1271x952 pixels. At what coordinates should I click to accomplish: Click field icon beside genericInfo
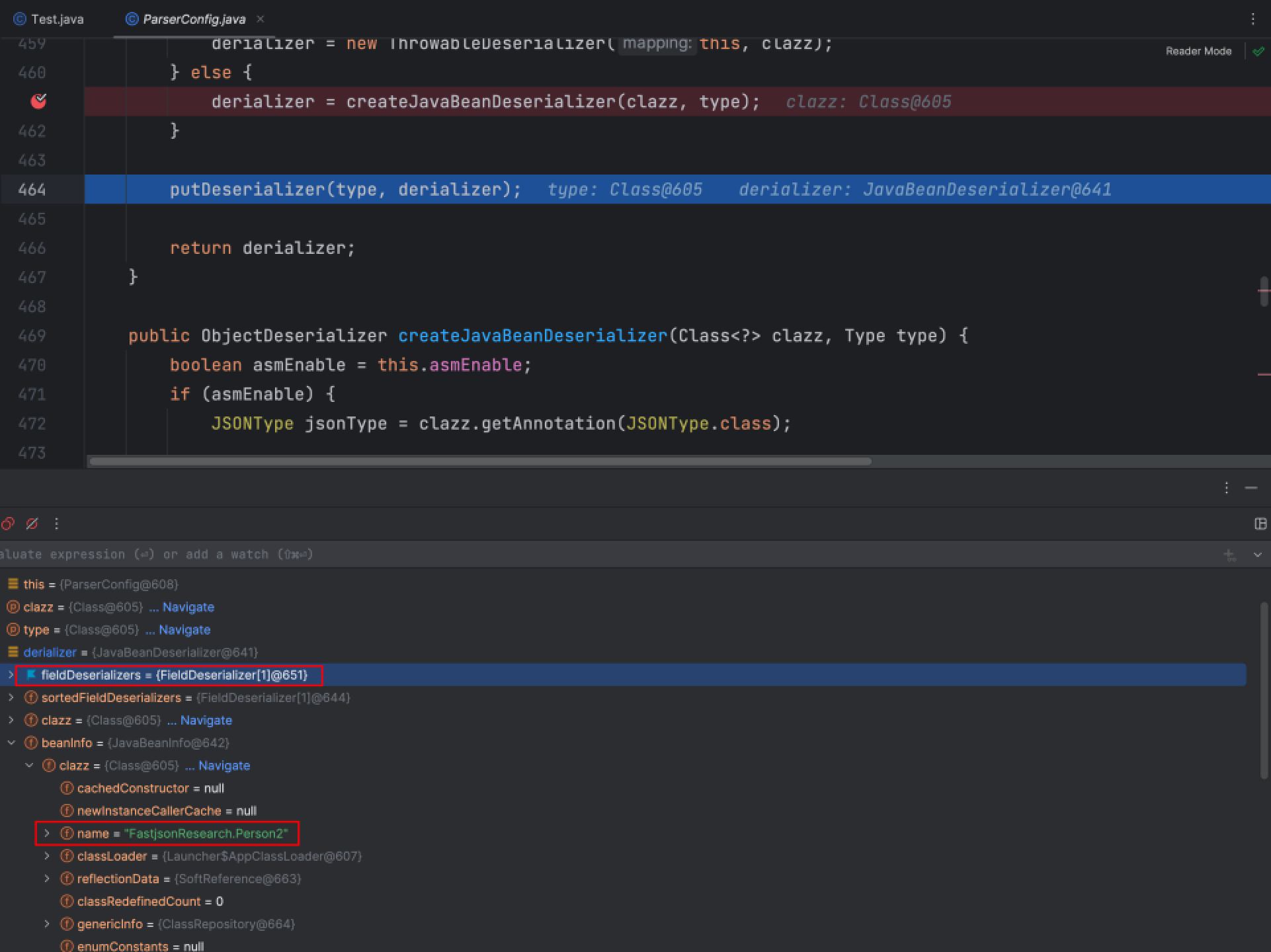pyautogui.click(x=66, y=924)
